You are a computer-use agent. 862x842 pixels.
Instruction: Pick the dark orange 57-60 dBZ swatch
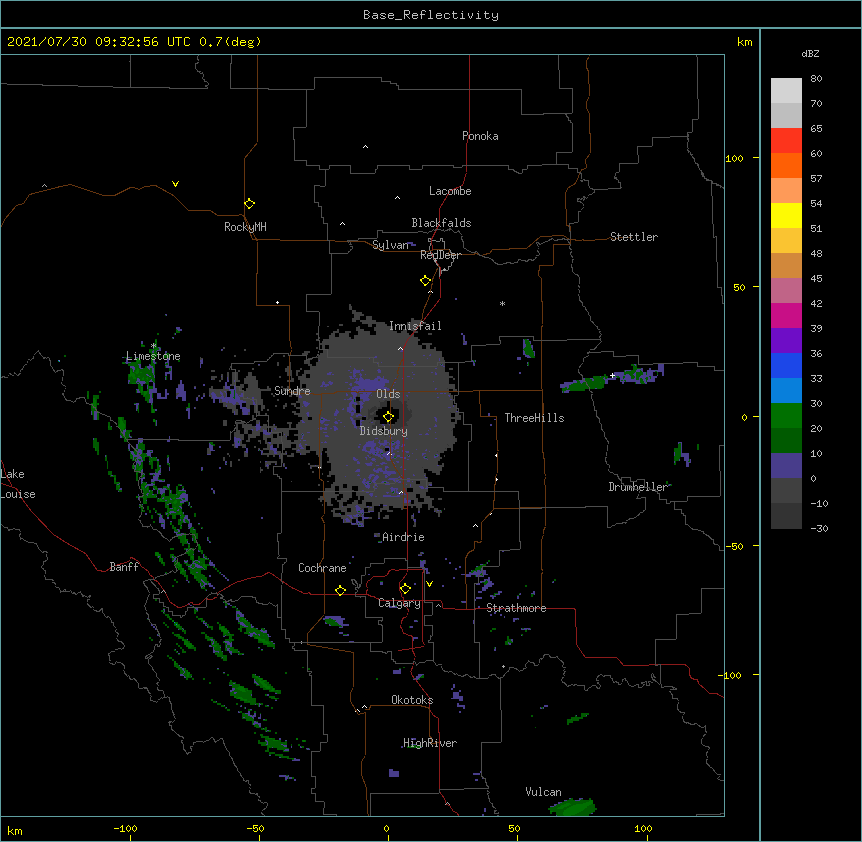tap(786, 165)
